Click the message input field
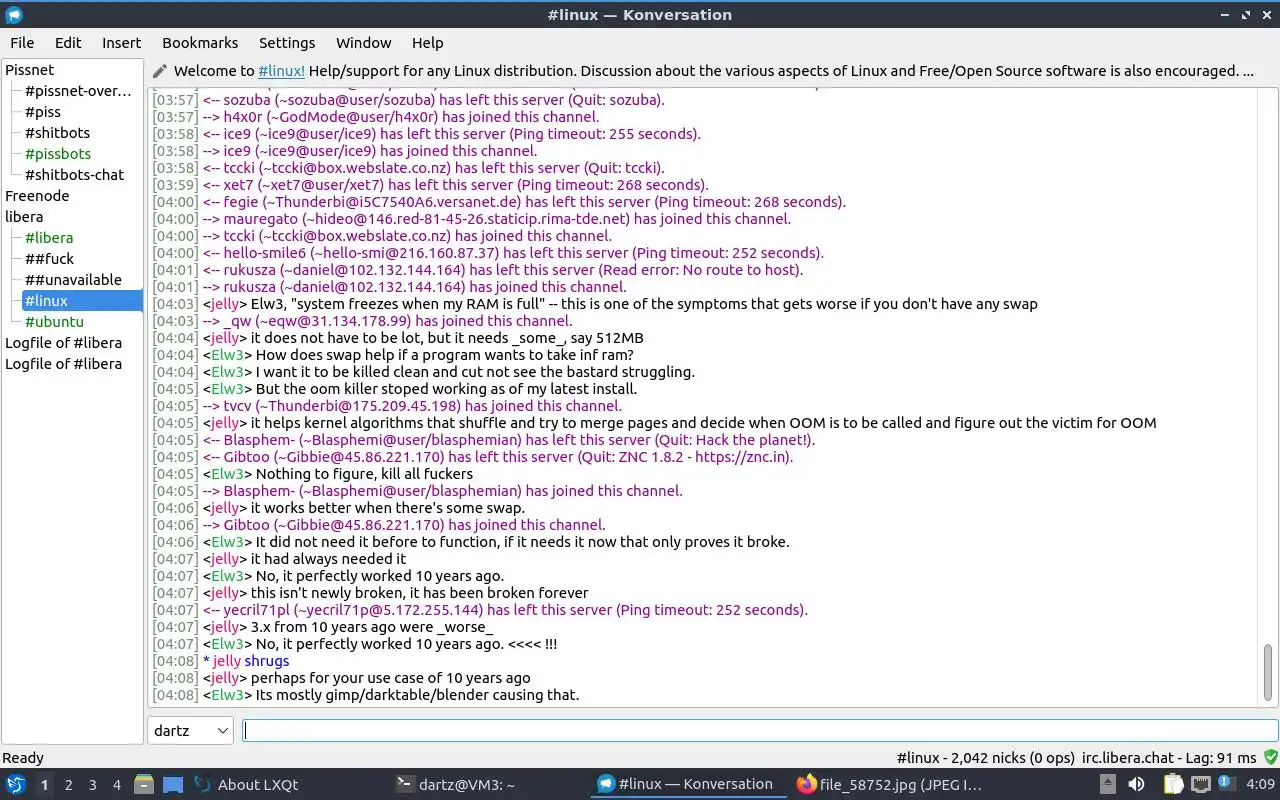This screenshot has width=1280, height=800. (760, 731)
